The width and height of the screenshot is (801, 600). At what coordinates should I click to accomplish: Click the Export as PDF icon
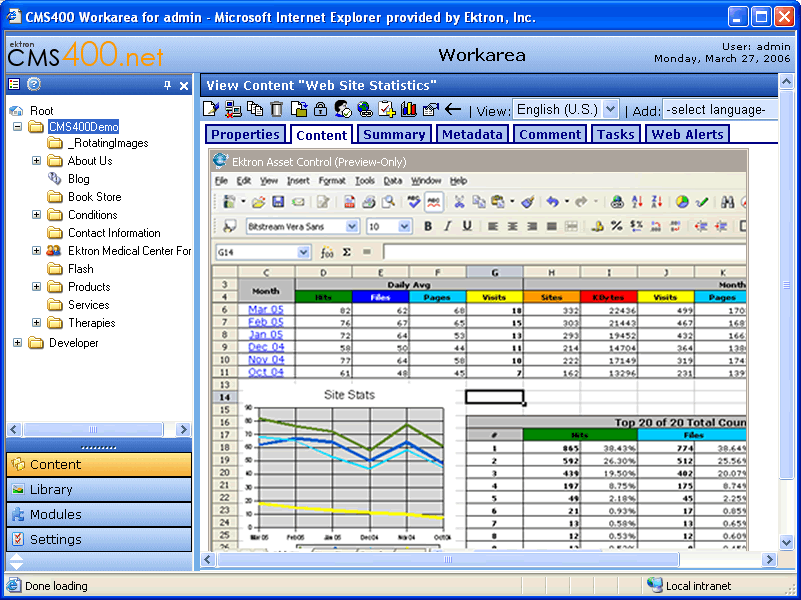click(x=349, y=202)
